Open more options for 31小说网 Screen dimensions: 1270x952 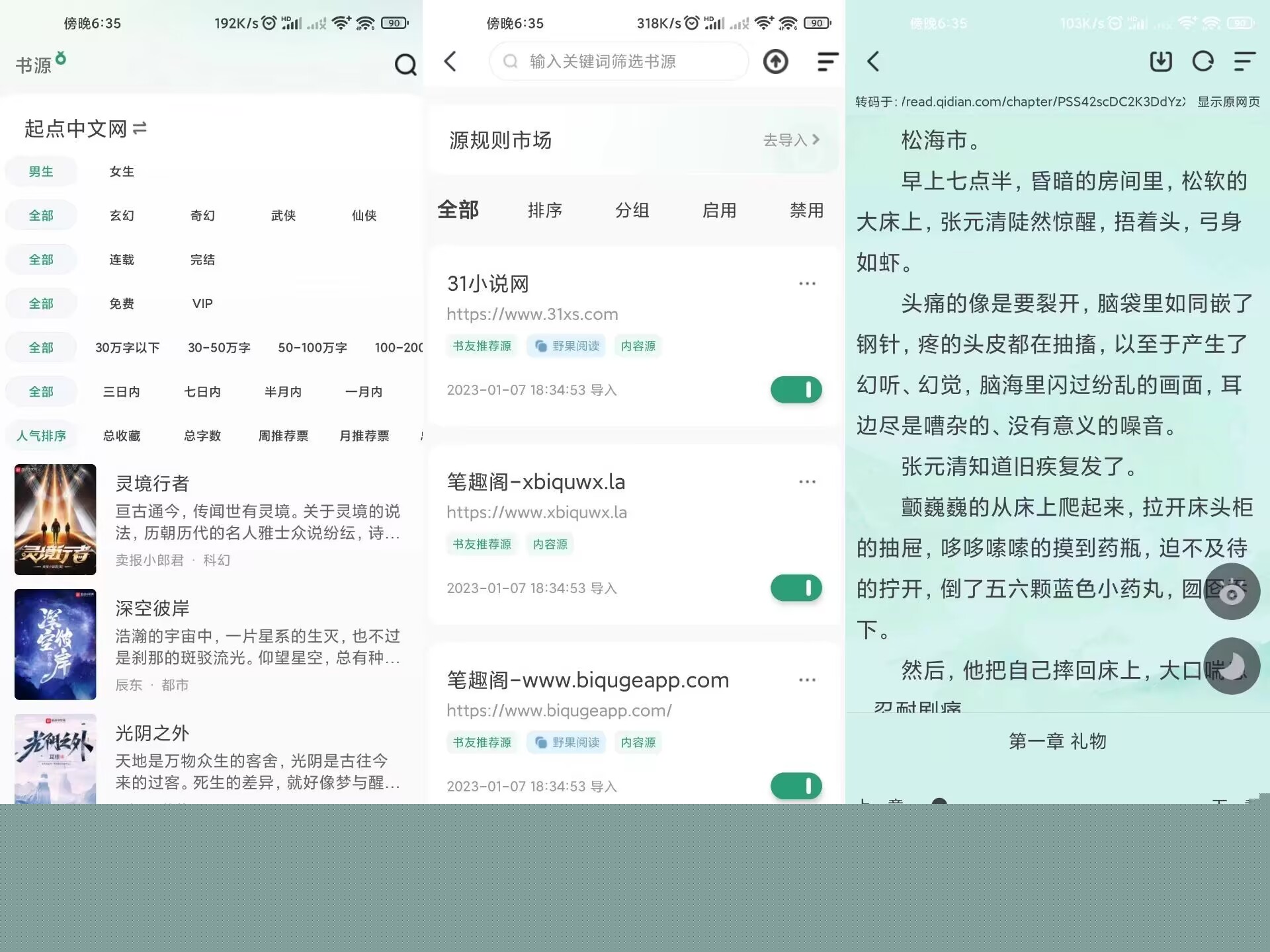[807, 284]
